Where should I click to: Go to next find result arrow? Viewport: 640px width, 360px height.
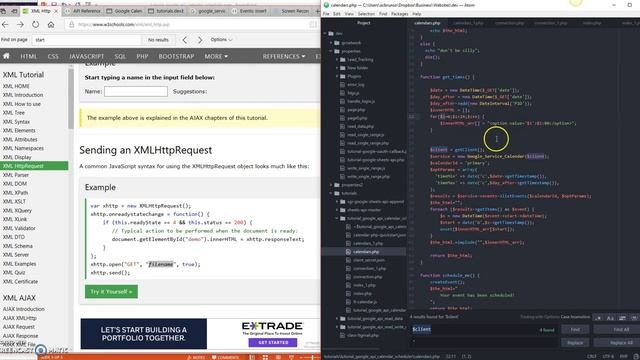pyautogui.click(x=200, y=40)
